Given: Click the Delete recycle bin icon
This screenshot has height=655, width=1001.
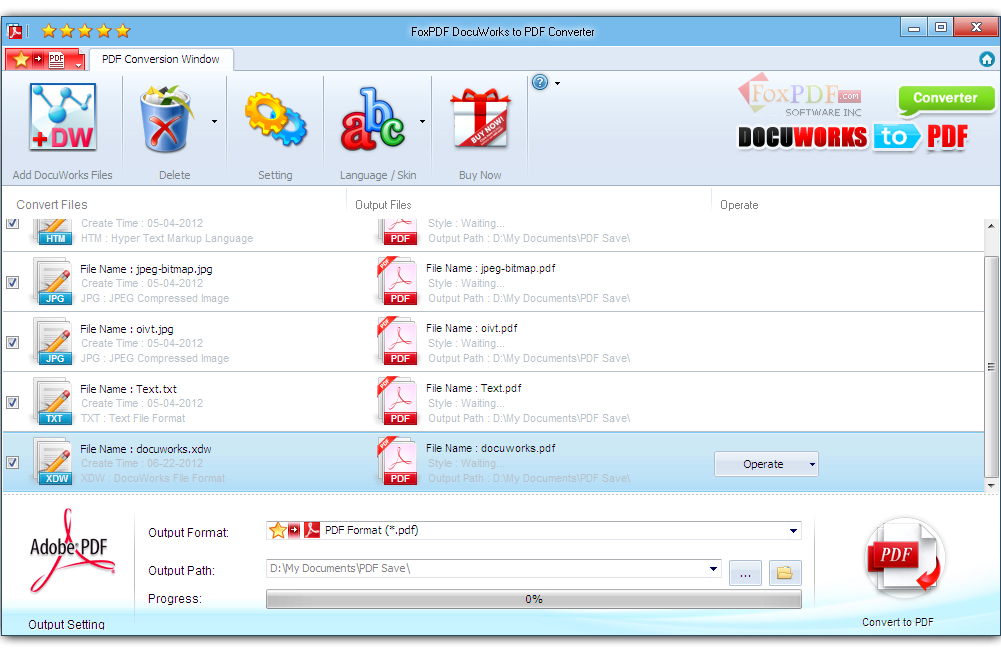Looking at the screenshot, I should (166, 119).
